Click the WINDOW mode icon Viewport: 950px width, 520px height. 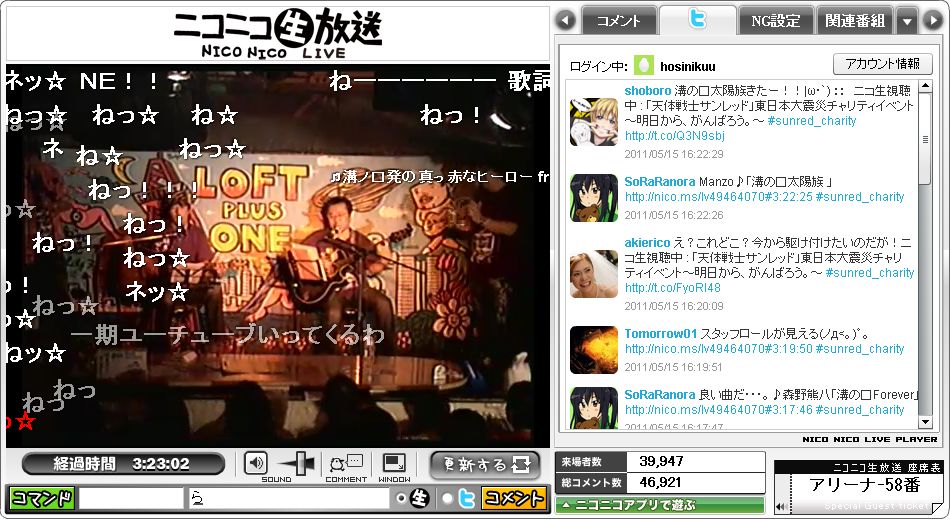click(394, 464)
